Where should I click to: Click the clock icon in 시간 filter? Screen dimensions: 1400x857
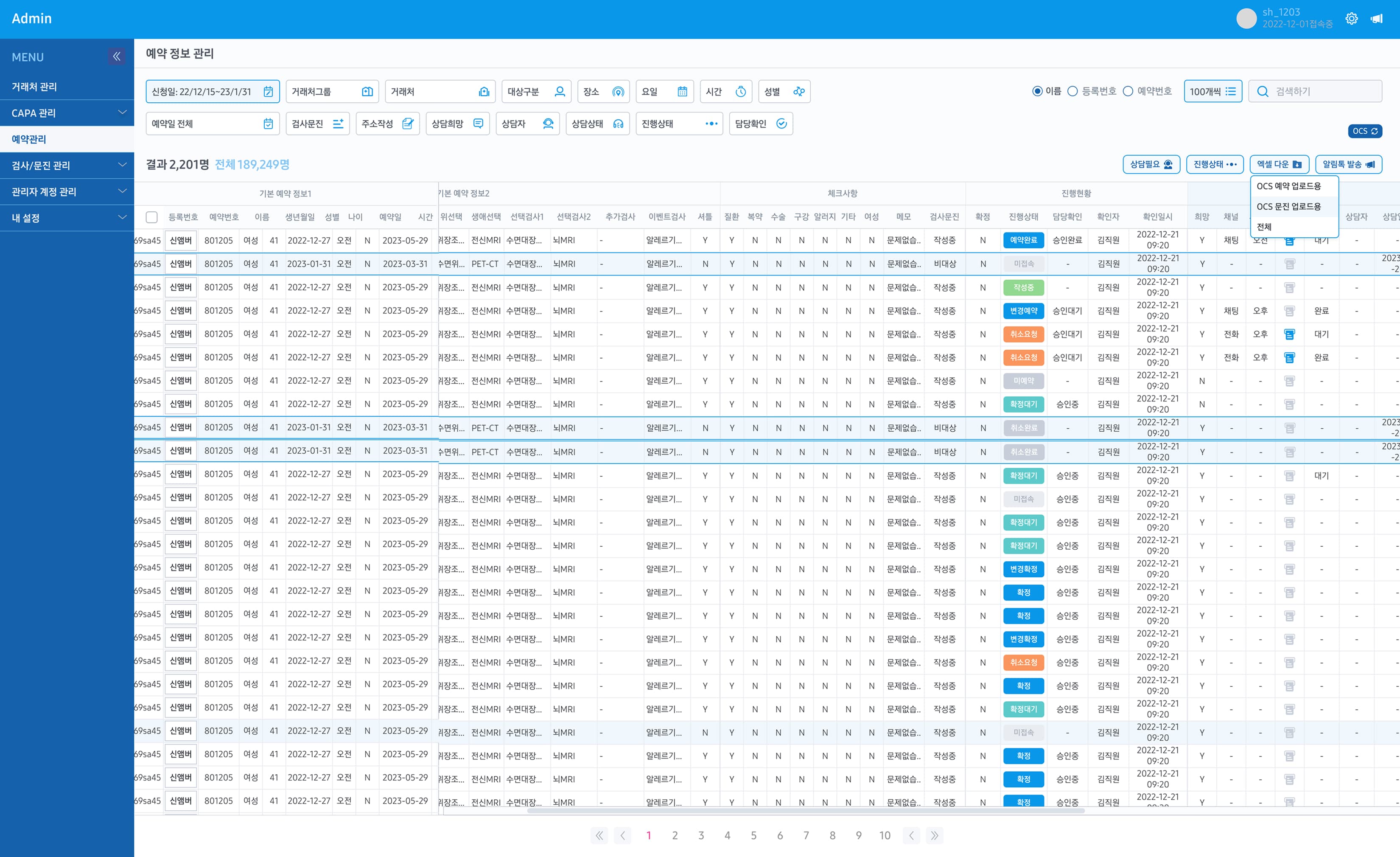coord(740,92)
